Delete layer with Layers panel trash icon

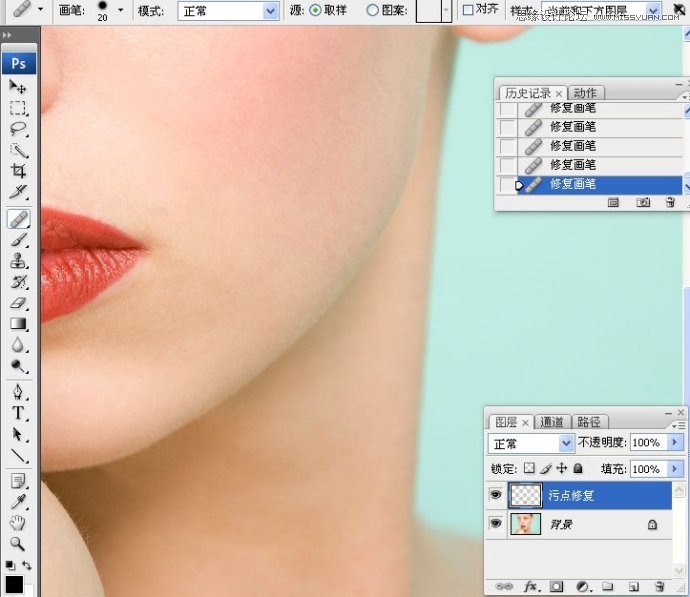click(x=659, y=586)
